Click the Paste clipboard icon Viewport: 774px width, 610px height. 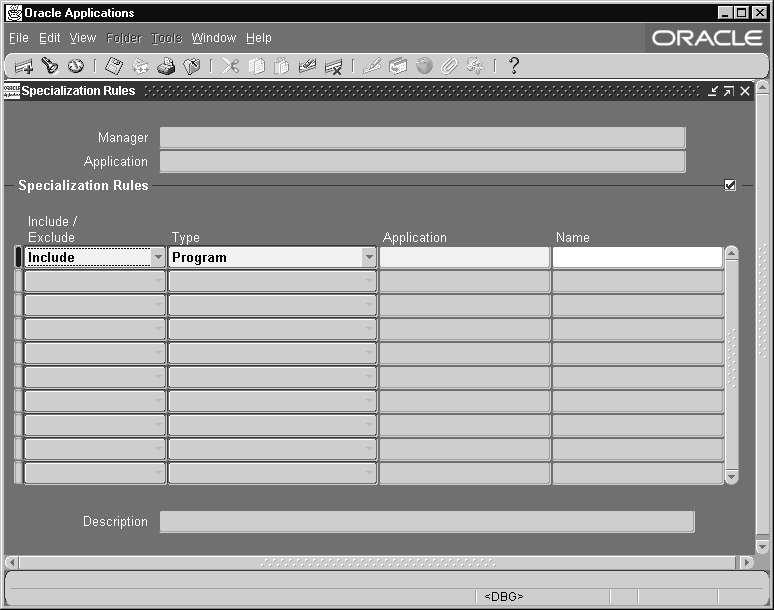click(x=281, y=66)
